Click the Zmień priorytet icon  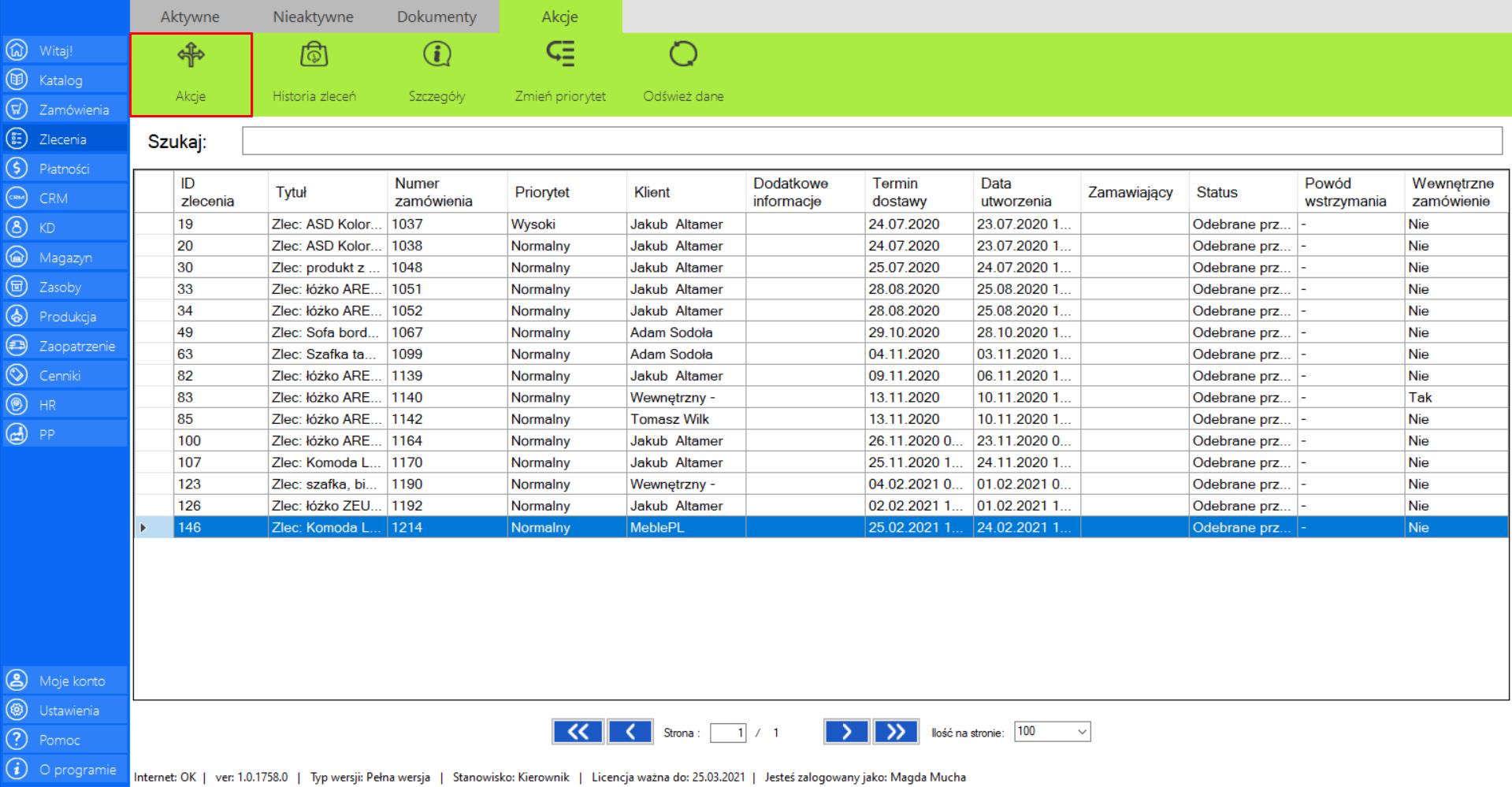pyautogui.click(x=560, y=55)
